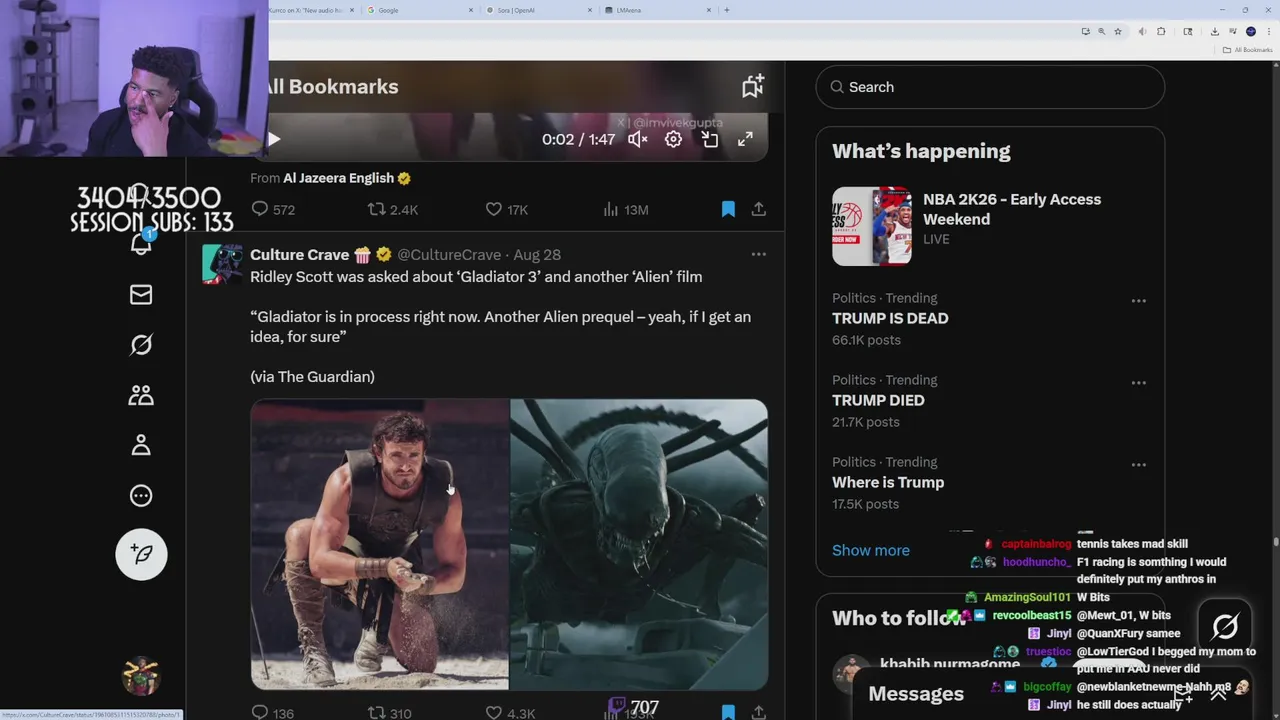Remove bookmark from Culture Crave post
The height and width of the screenshot is (720, 1280).
pyautogui.click(x=728, y=713)
